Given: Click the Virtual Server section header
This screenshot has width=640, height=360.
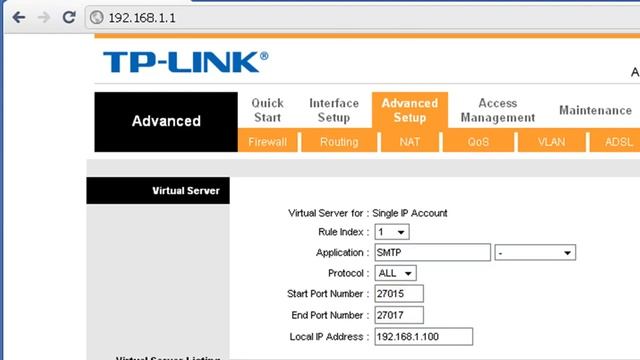Looking at the screenshot, I should tap(158, 191).
